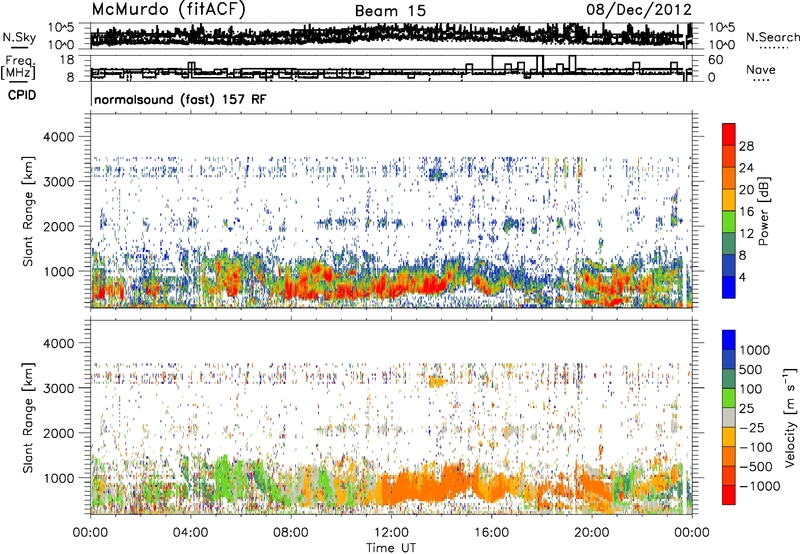Screen dimensions: 800x554
Task: Select the 'CPID' row label
Action: click(x=22, y=95)
